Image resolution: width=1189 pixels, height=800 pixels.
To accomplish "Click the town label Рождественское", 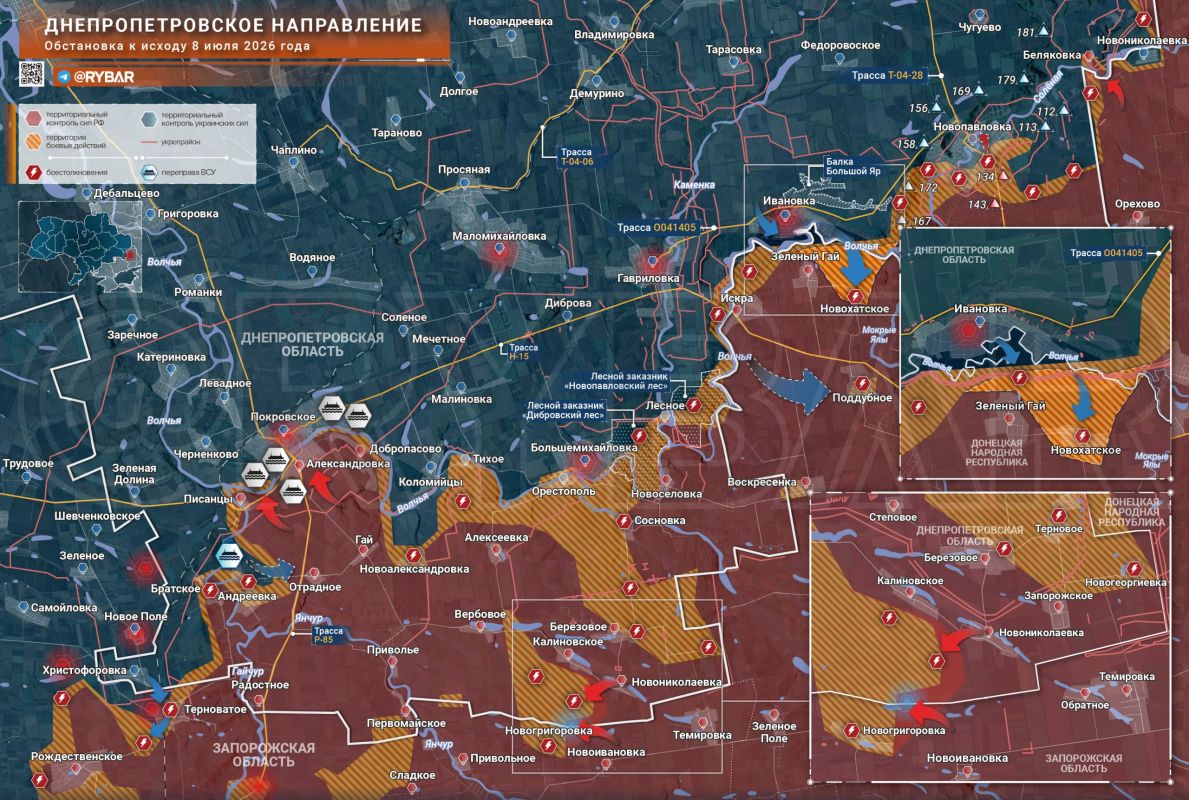I will pos(77,757).
